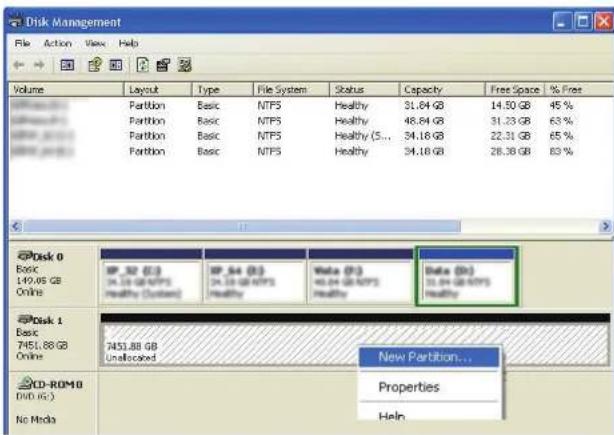Click the Back arrow toolbar icon

[x=18, y=65]
